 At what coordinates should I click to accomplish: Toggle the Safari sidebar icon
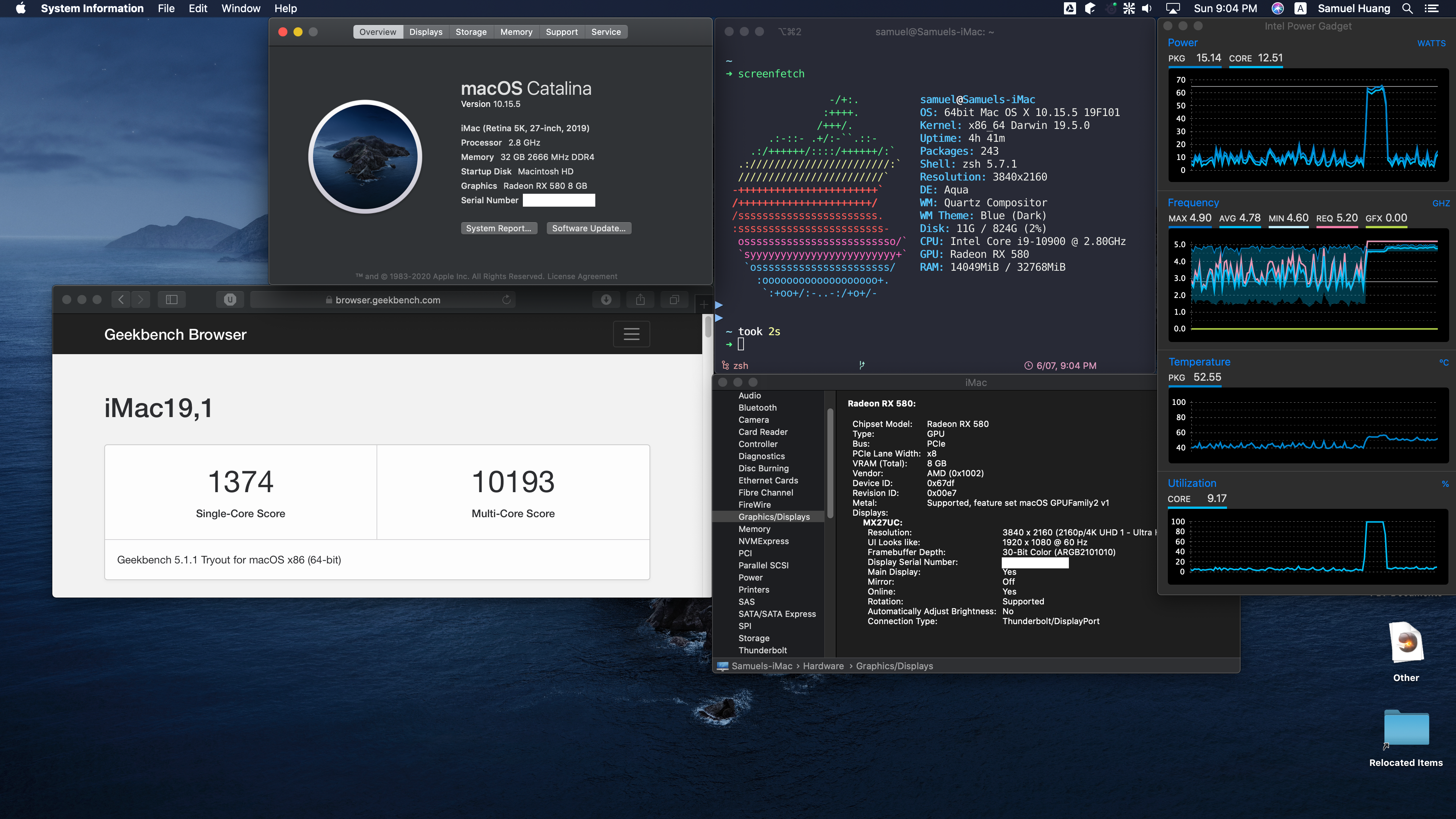(x=171, y=300)
